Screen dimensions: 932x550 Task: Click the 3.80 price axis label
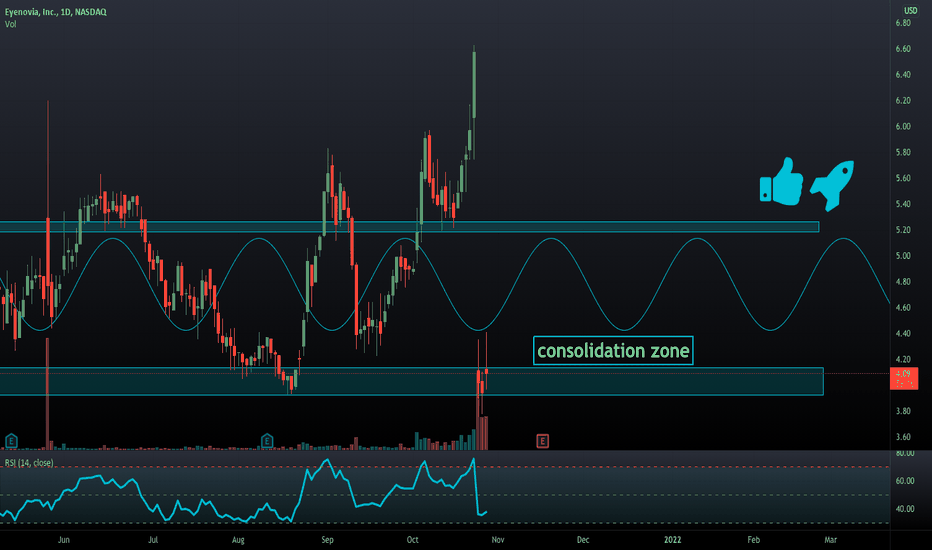coord(903,411)
